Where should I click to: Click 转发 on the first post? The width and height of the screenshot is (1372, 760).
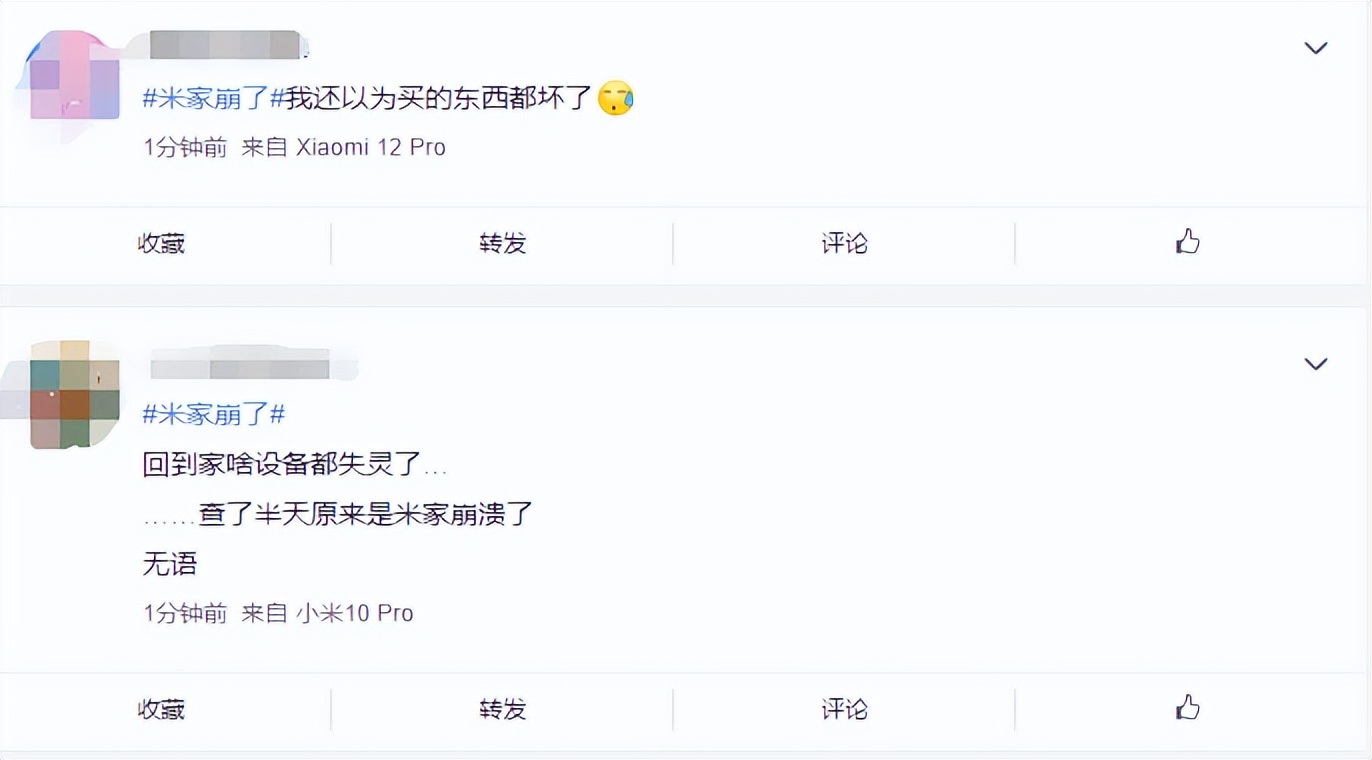click(502, 243)
